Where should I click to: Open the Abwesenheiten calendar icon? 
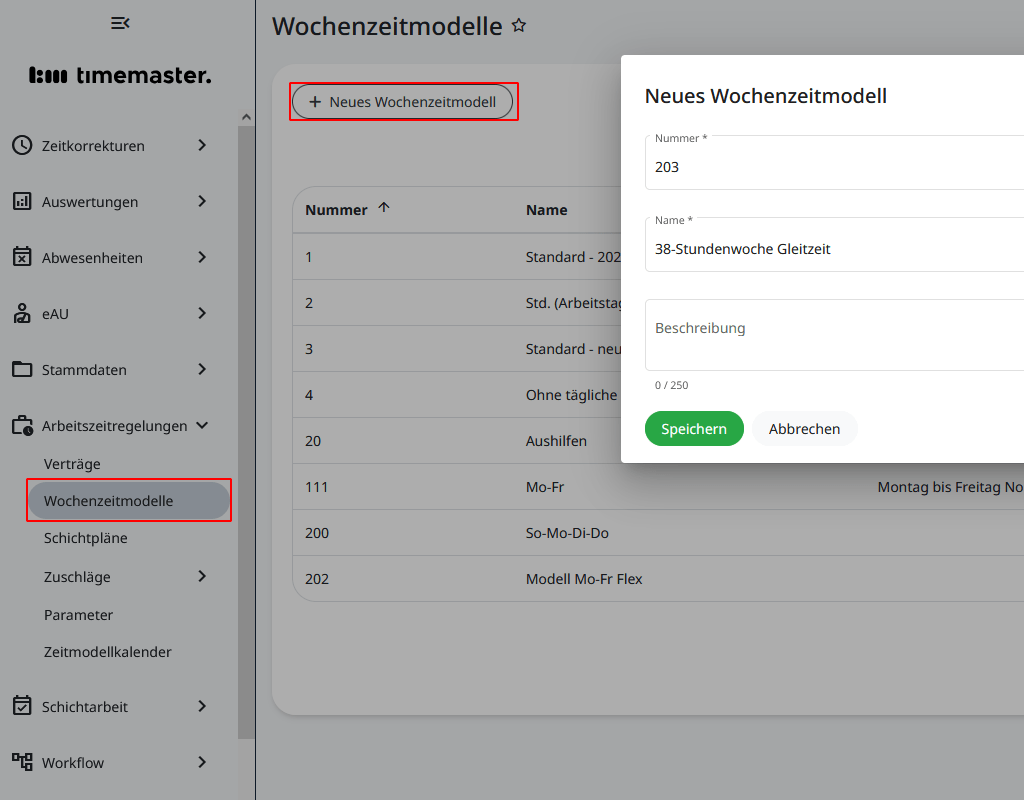tap(21, 257)
